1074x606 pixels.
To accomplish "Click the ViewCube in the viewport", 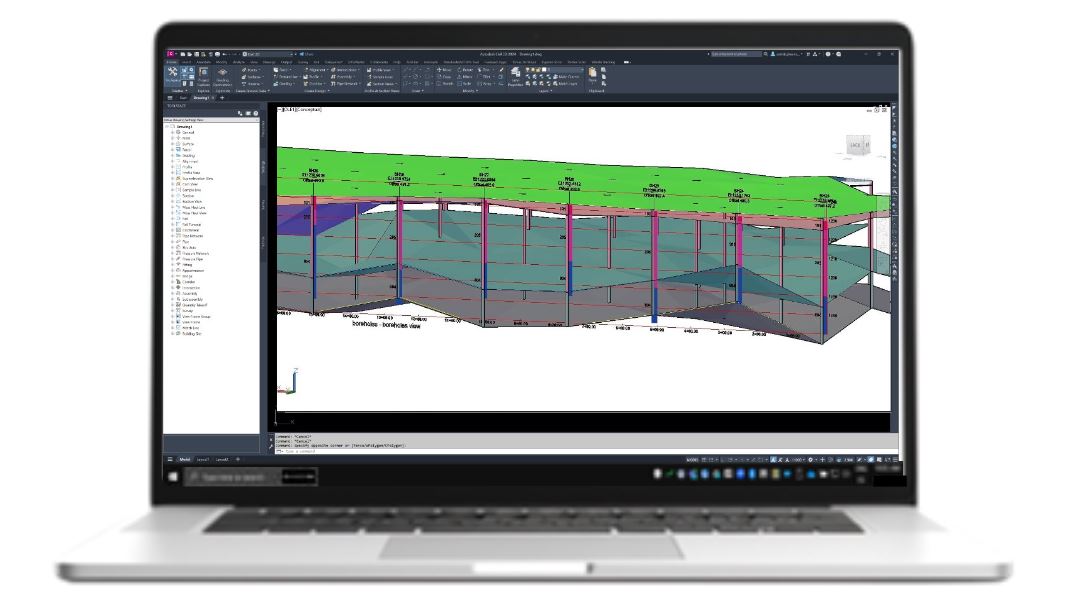I will pyautogui.click(x=856, y=146).
